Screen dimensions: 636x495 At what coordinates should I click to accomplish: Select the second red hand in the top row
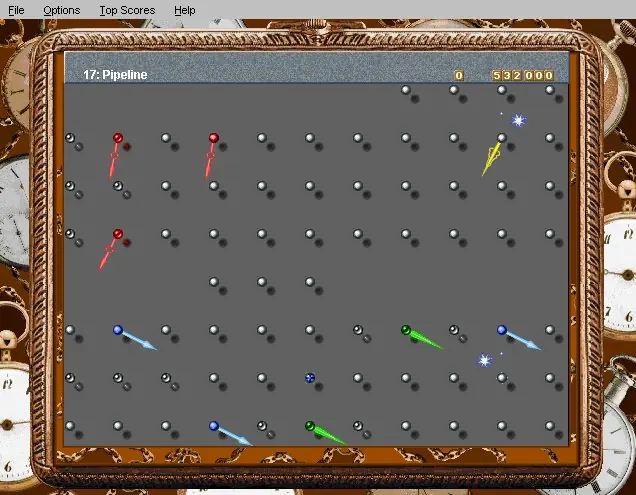tap(212, 153)
